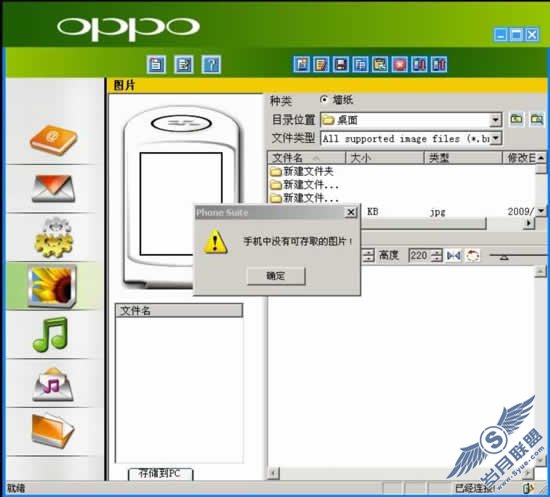The width and height of the screenshot is (550, 497).
Task: Minimize the OPPO Phone Suite window
Action: tap(501, 35)
